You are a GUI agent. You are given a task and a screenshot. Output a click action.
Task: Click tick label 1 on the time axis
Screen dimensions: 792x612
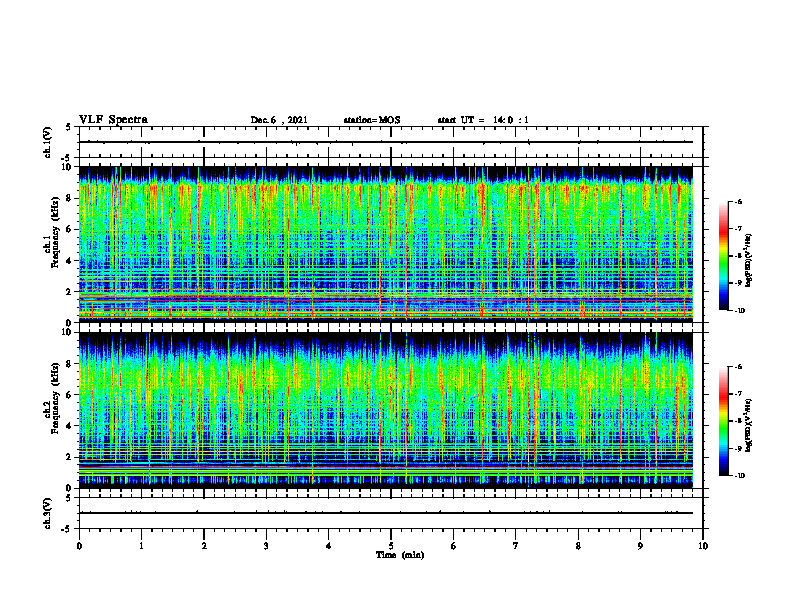coord(141,546)
